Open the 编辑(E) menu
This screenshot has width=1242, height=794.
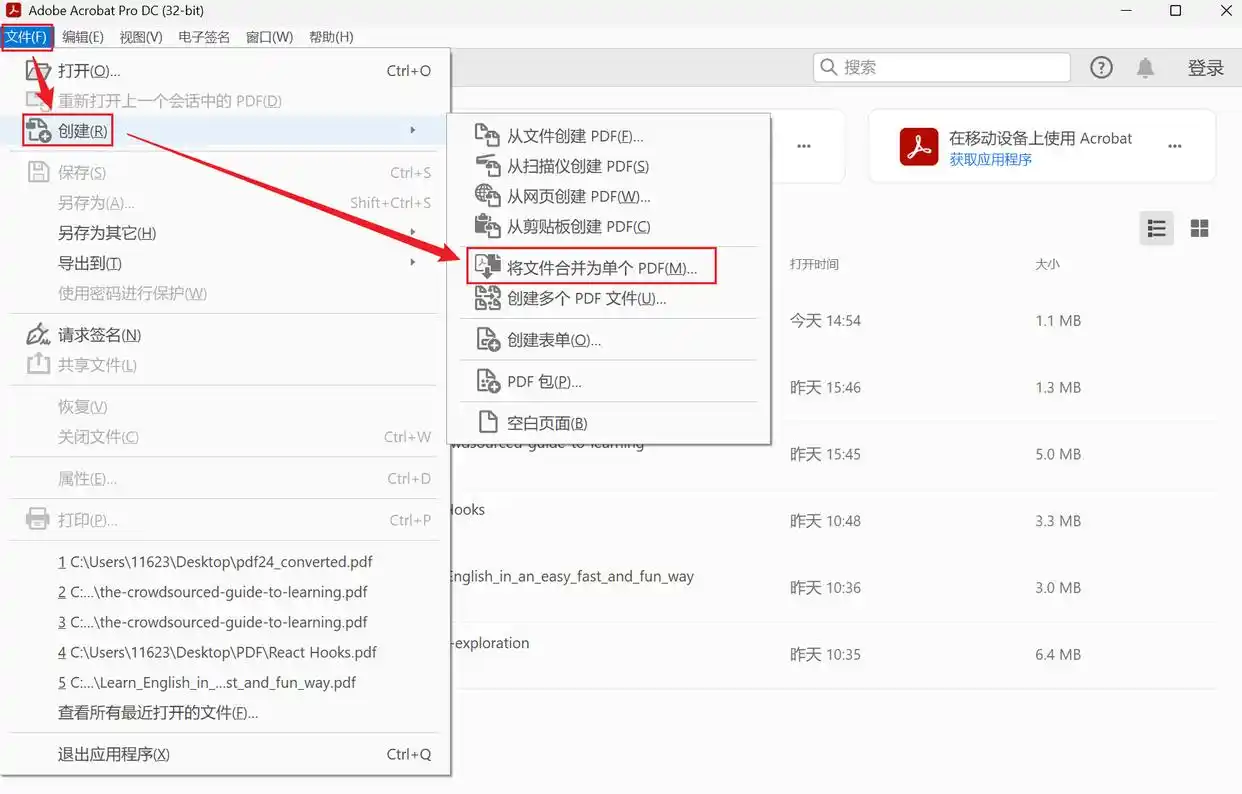click(x=82, y=37)
